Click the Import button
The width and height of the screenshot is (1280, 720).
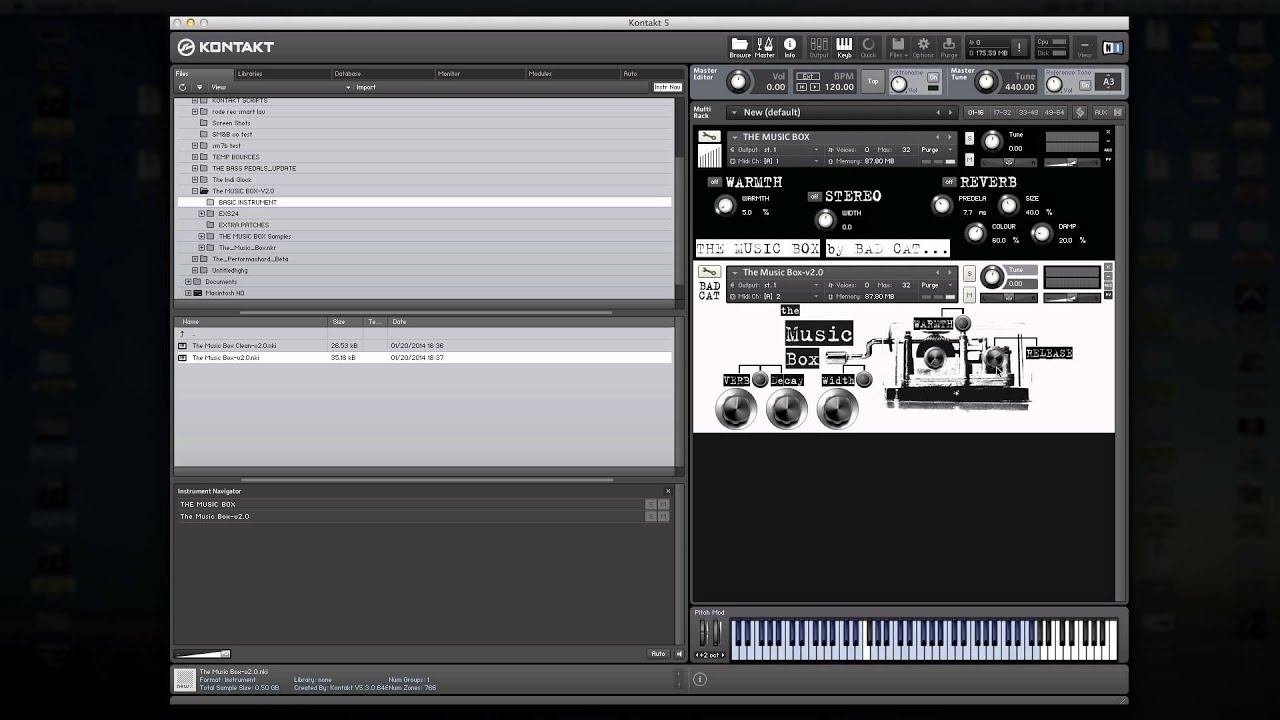pyautogui.click(x=366, y=87)
